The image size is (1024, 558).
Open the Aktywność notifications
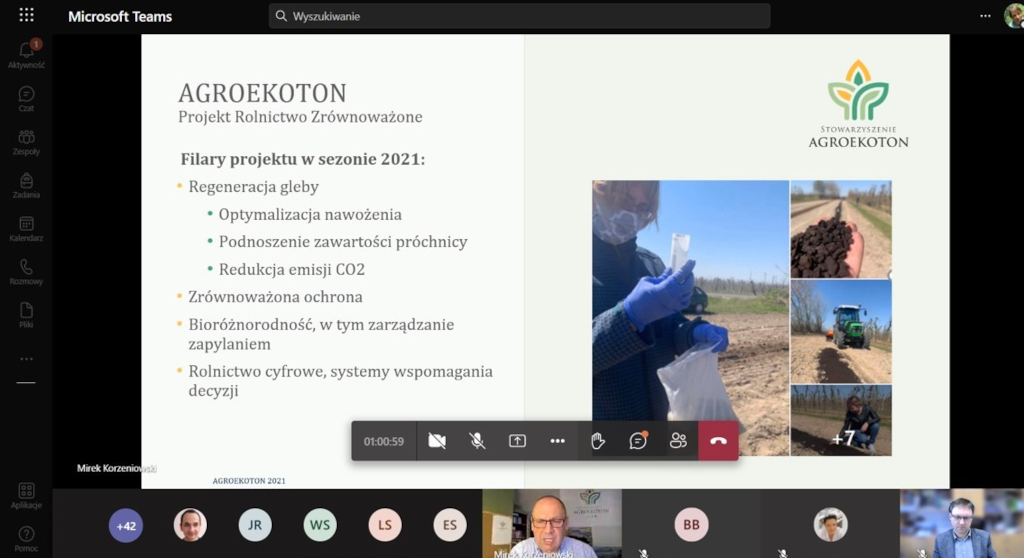click(26, 55)
